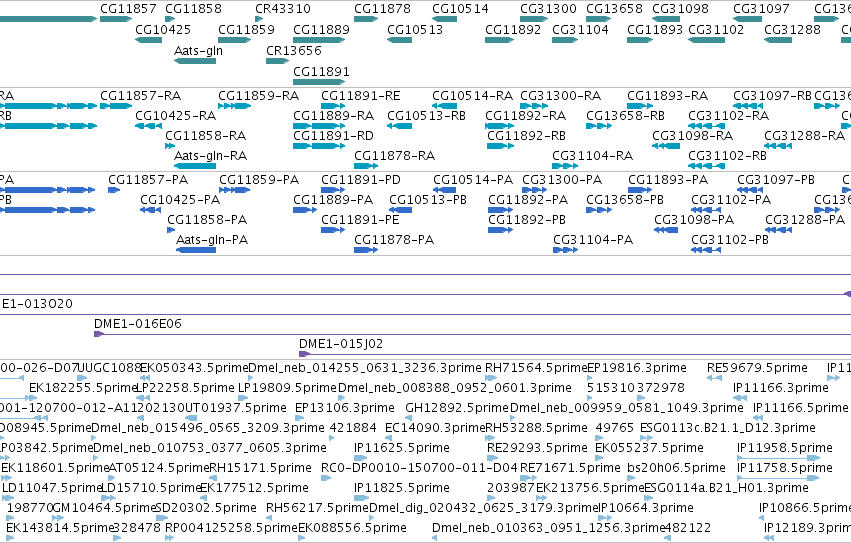Select protein CG31288-PA
The height and width of the screenshot is (543, 851).
click(x=805, y=220)
